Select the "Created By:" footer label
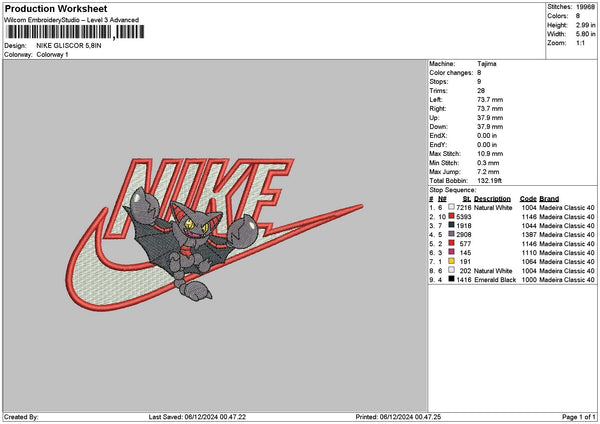Screen dimensions: 600x424 click(x=21, y=417)
